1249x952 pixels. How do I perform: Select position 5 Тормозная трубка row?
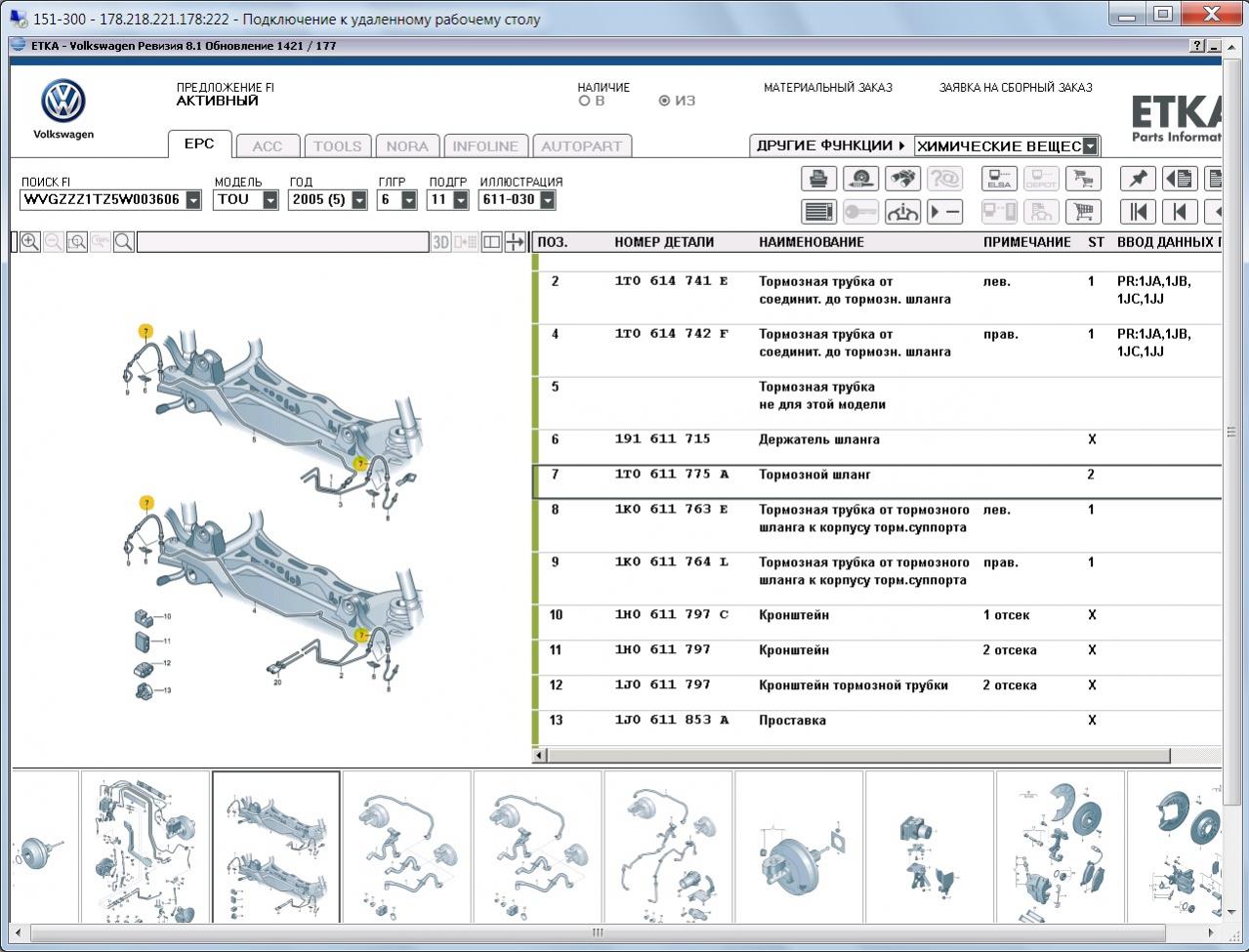coord(879,403)
